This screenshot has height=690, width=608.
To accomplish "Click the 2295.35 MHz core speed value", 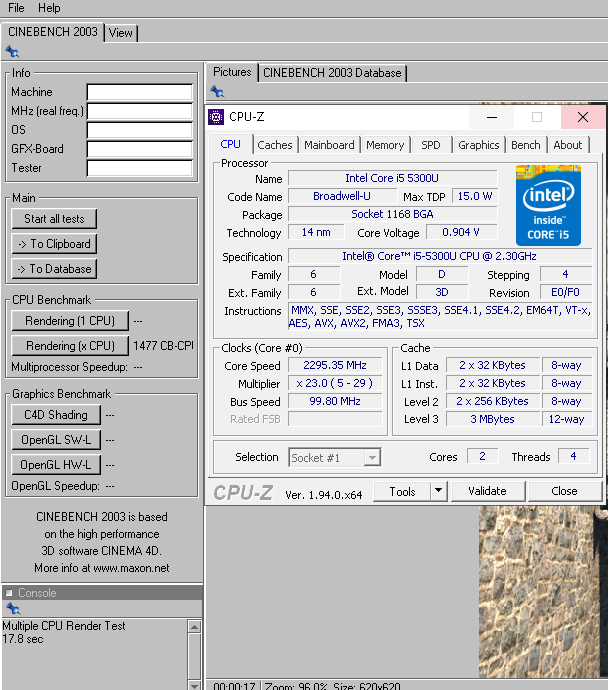I will point(335,365).
